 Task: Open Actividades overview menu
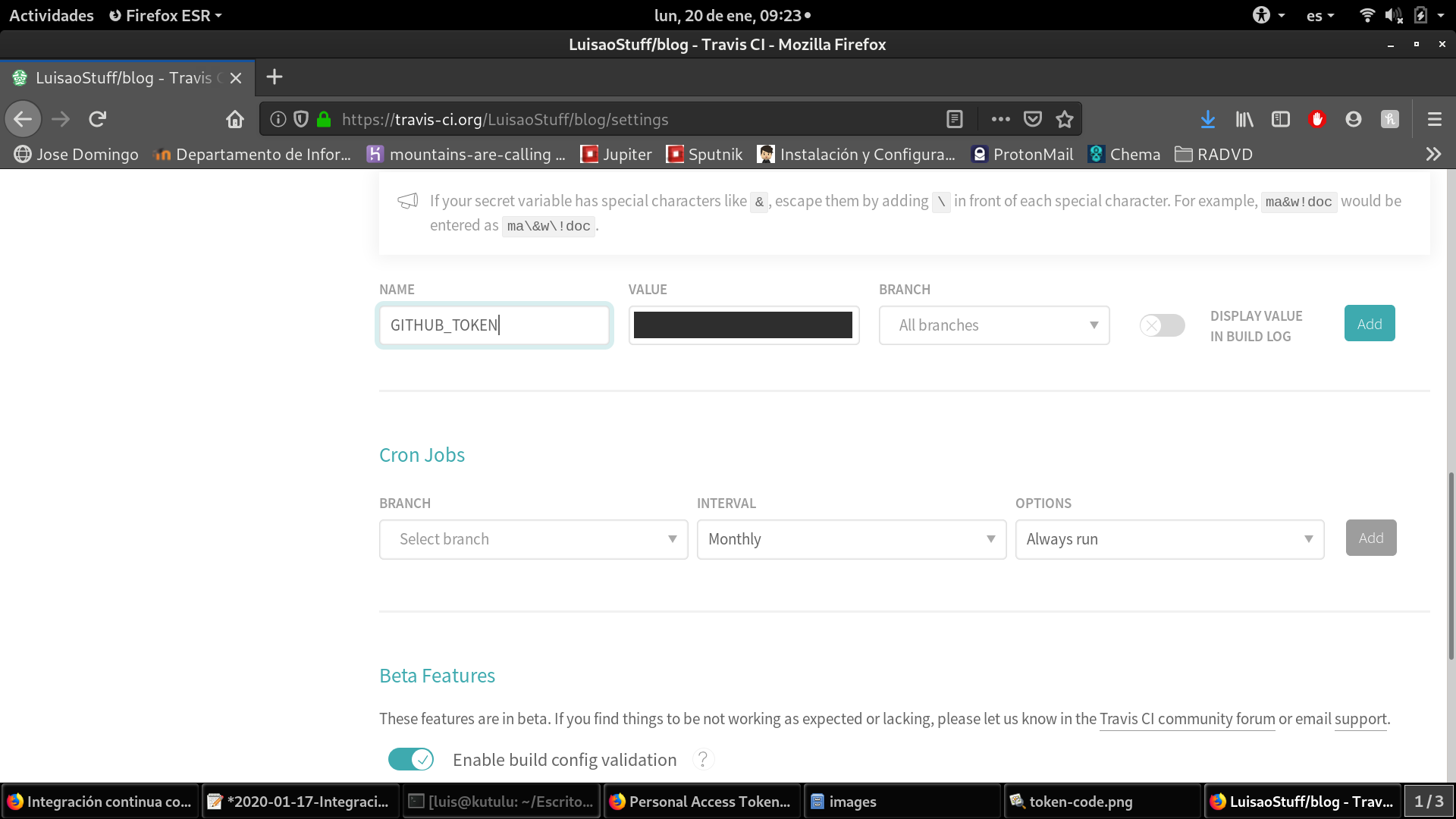click(52, 15)
